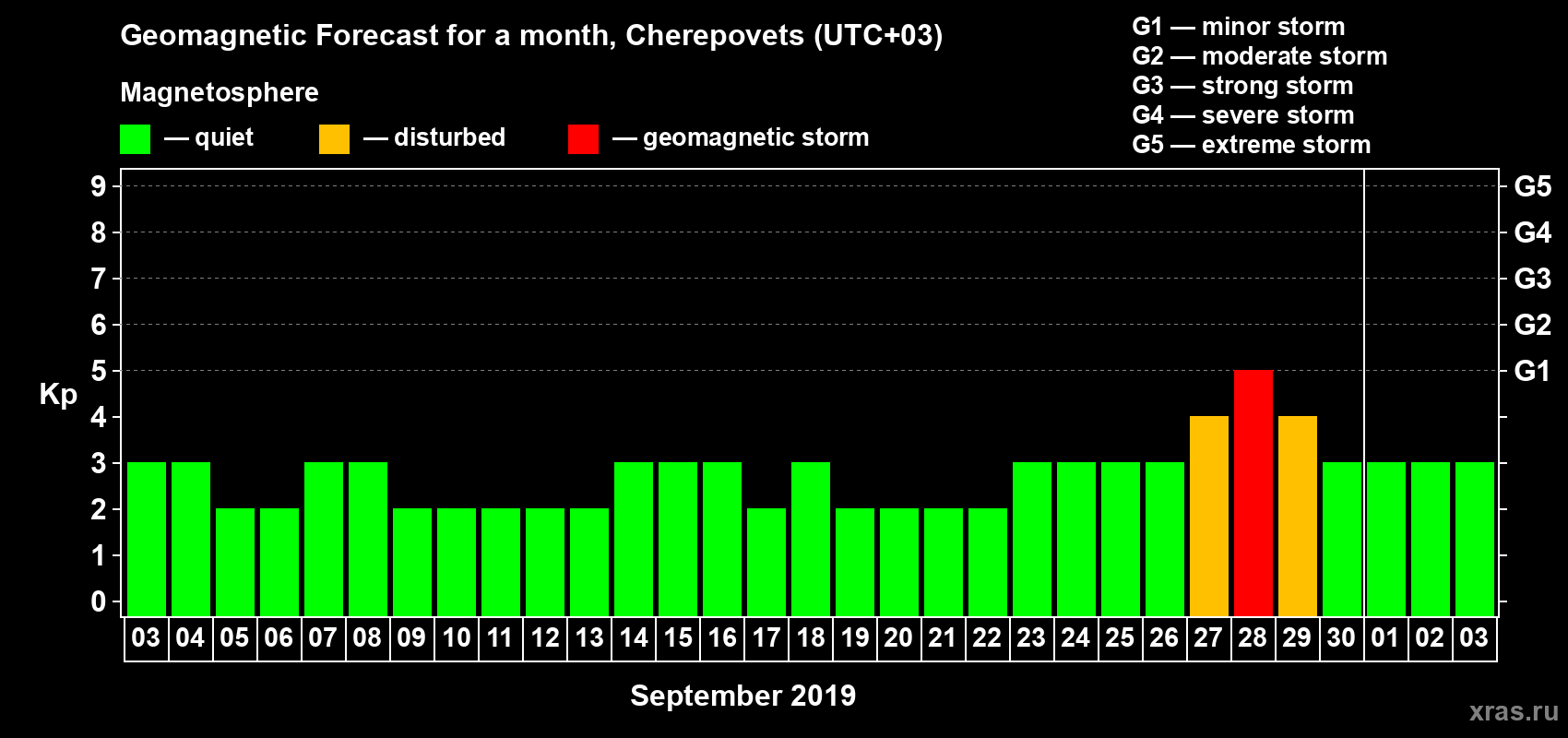Image resolution: width=1568 pixels, height=738 pixels.
Task: Click the green quiet legend swatch
Action: 135,139
